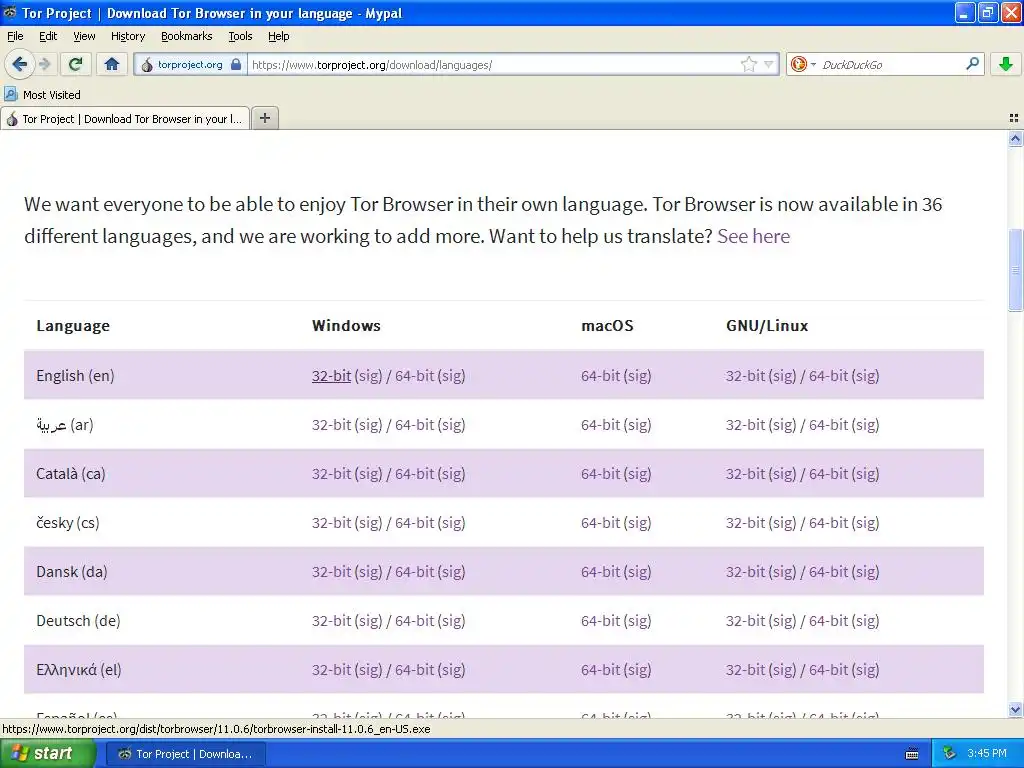Click the Language column header
This screenshot has height=768, width=1024.
[x=73, y=325]
